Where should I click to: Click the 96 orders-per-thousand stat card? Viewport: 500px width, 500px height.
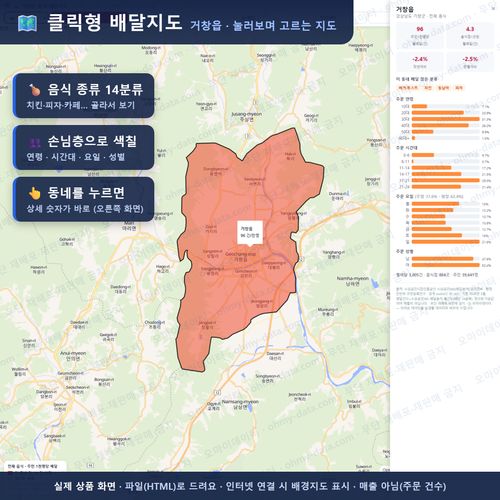pyautogui.click(x=420, y=36)
